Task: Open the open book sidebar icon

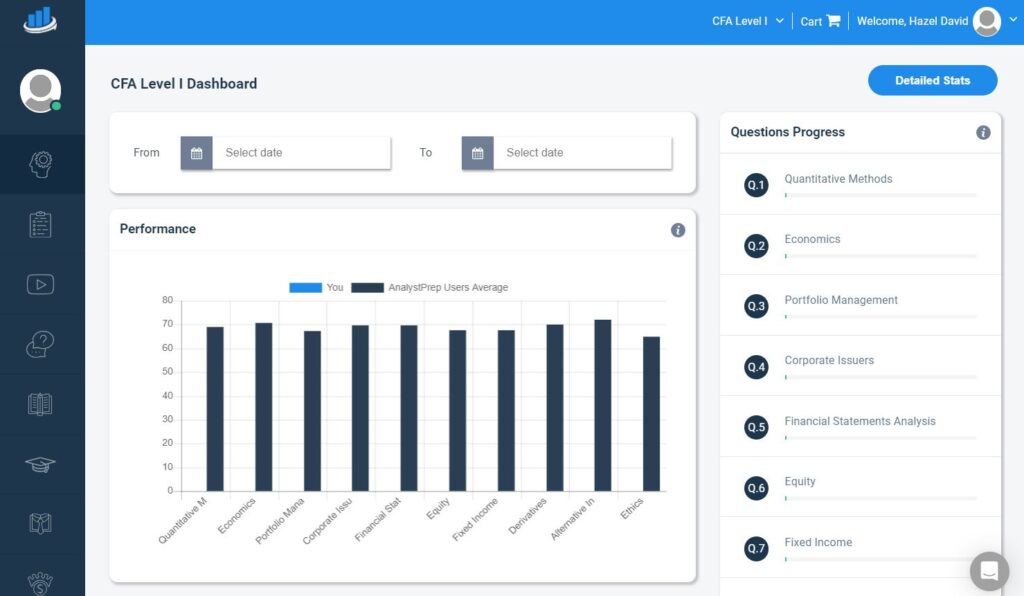Action: coord(41,404)
